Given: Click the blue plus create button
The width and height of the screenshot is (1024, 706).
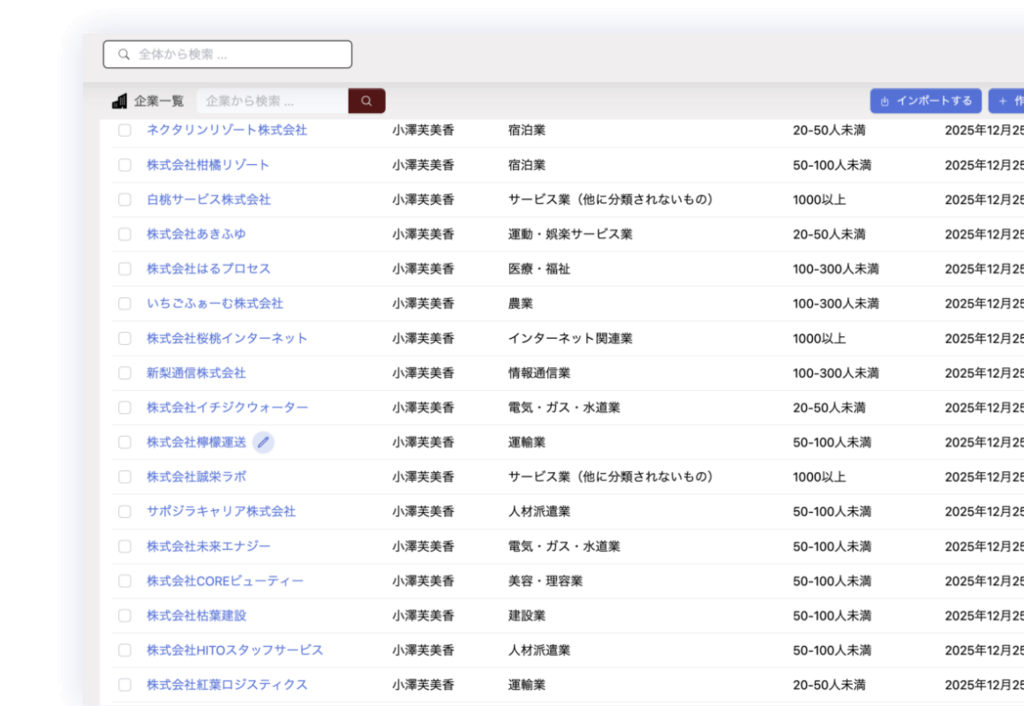Looking at the screenshot, I should [x=1006, y=101].
